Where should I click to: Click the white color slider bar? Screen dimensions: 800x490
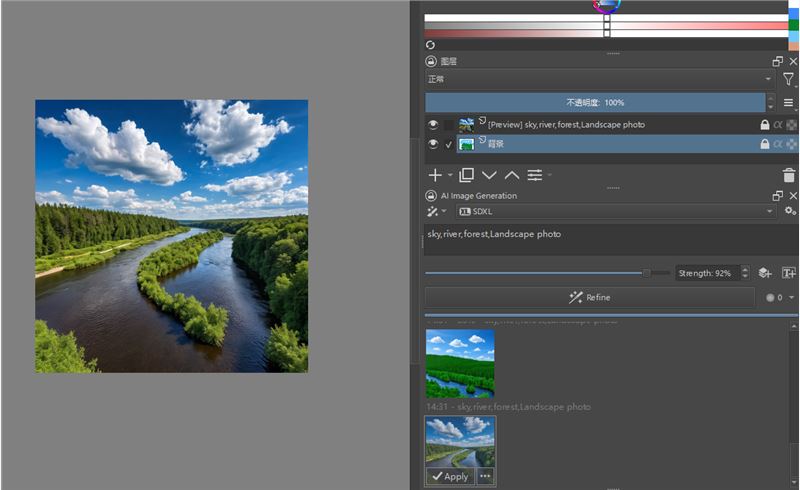(606, 18)
